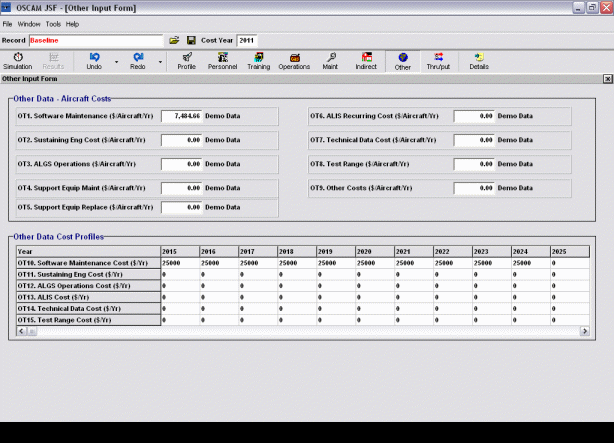Click the cost profiles scroll right arrow

tap(584, 331)
